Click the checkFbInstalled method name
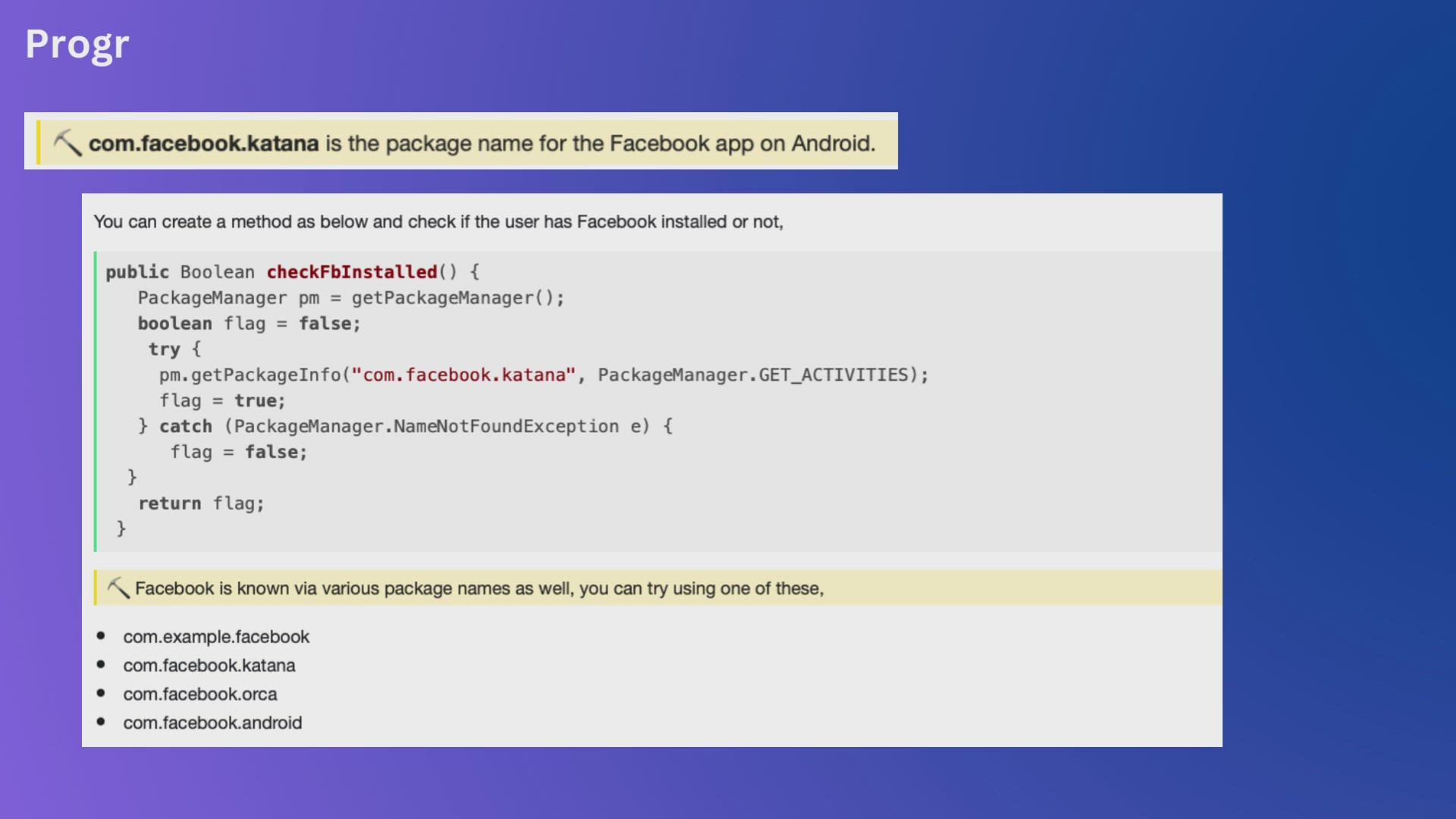The width and height of the screenshot is (1456, 819). (x=352, y=272)
